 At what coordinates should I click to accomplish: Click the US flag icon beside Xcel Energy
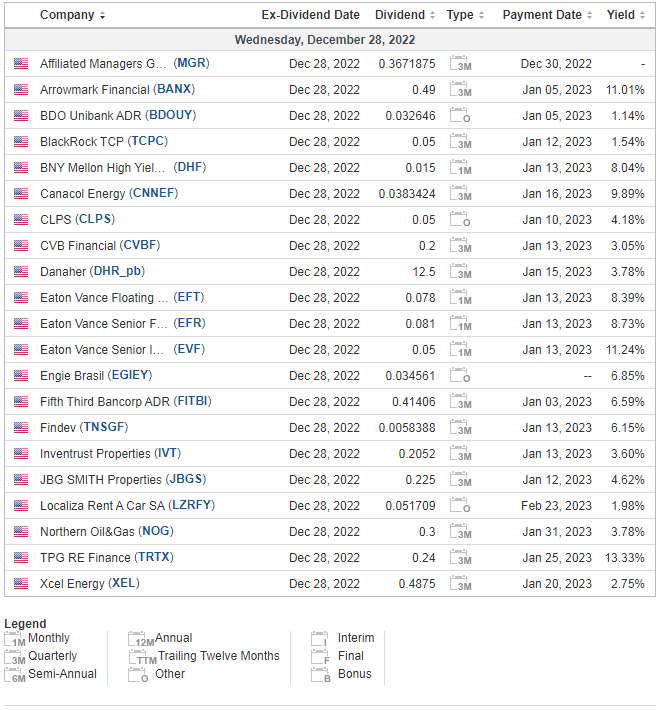pyautogui.click(x=21, y=584)
